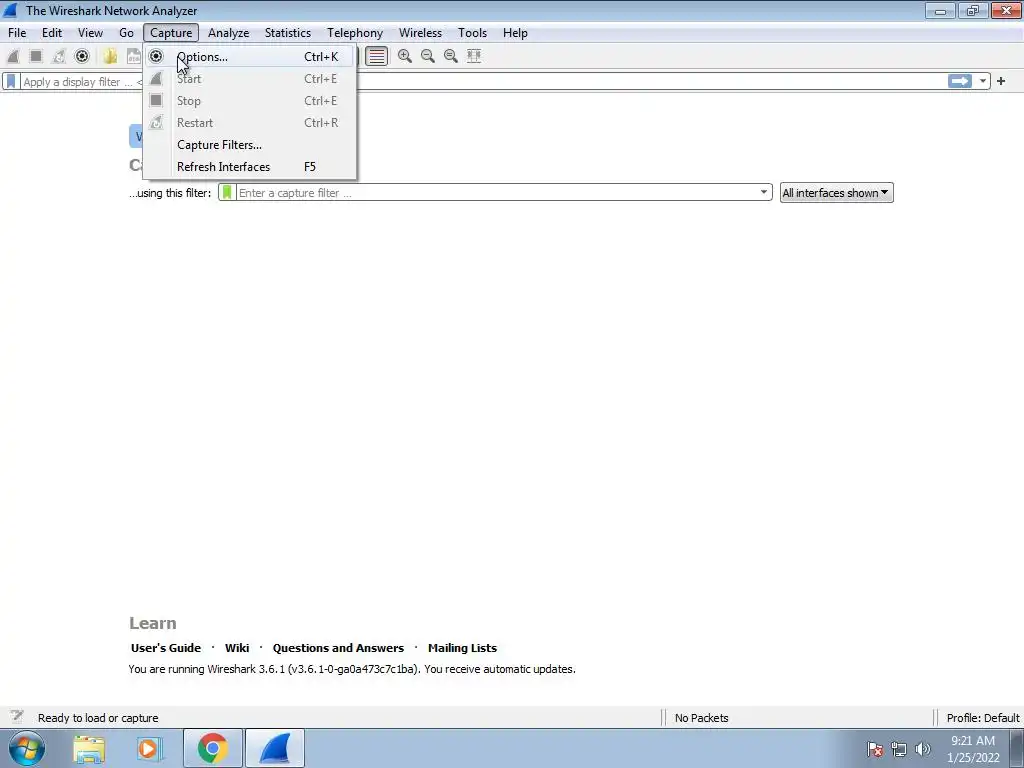Screen dimensions: 1024x768
Task: Click the greyed Restart entry in the Capture menu
Action: tap(250, 123)
